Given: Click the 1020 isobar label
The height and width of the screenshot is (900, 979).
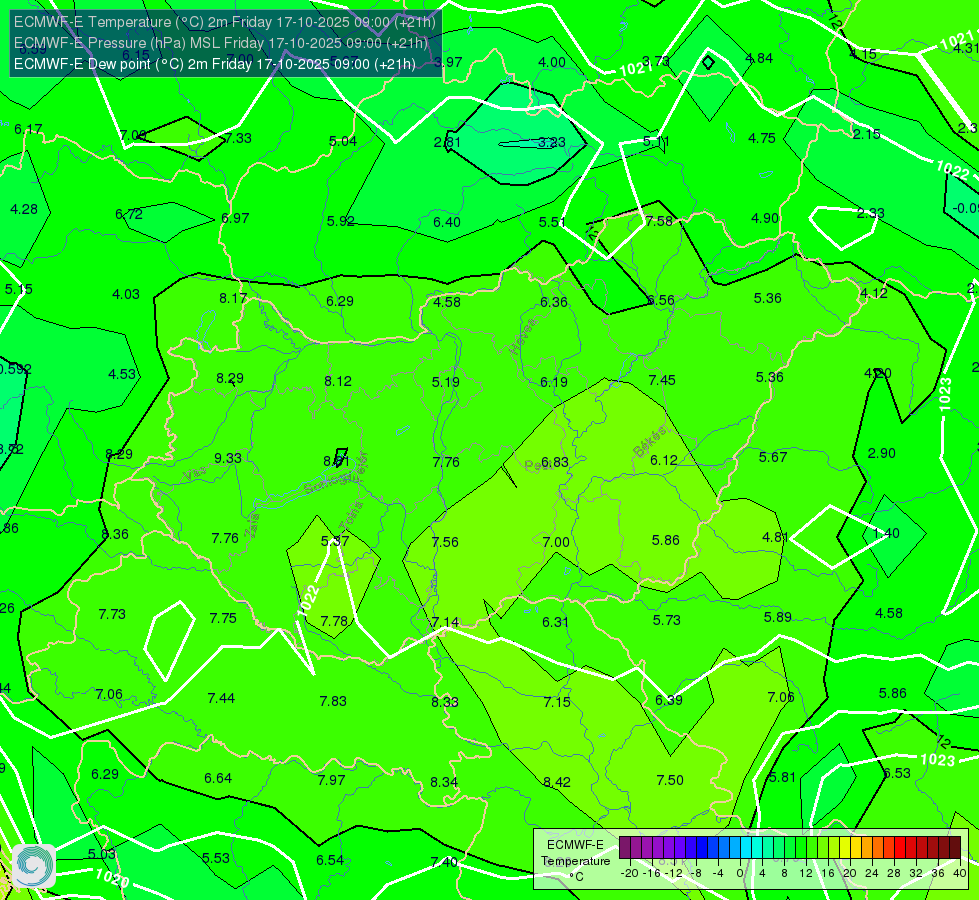Looking at the screenshot, I should tap(112, 878).
